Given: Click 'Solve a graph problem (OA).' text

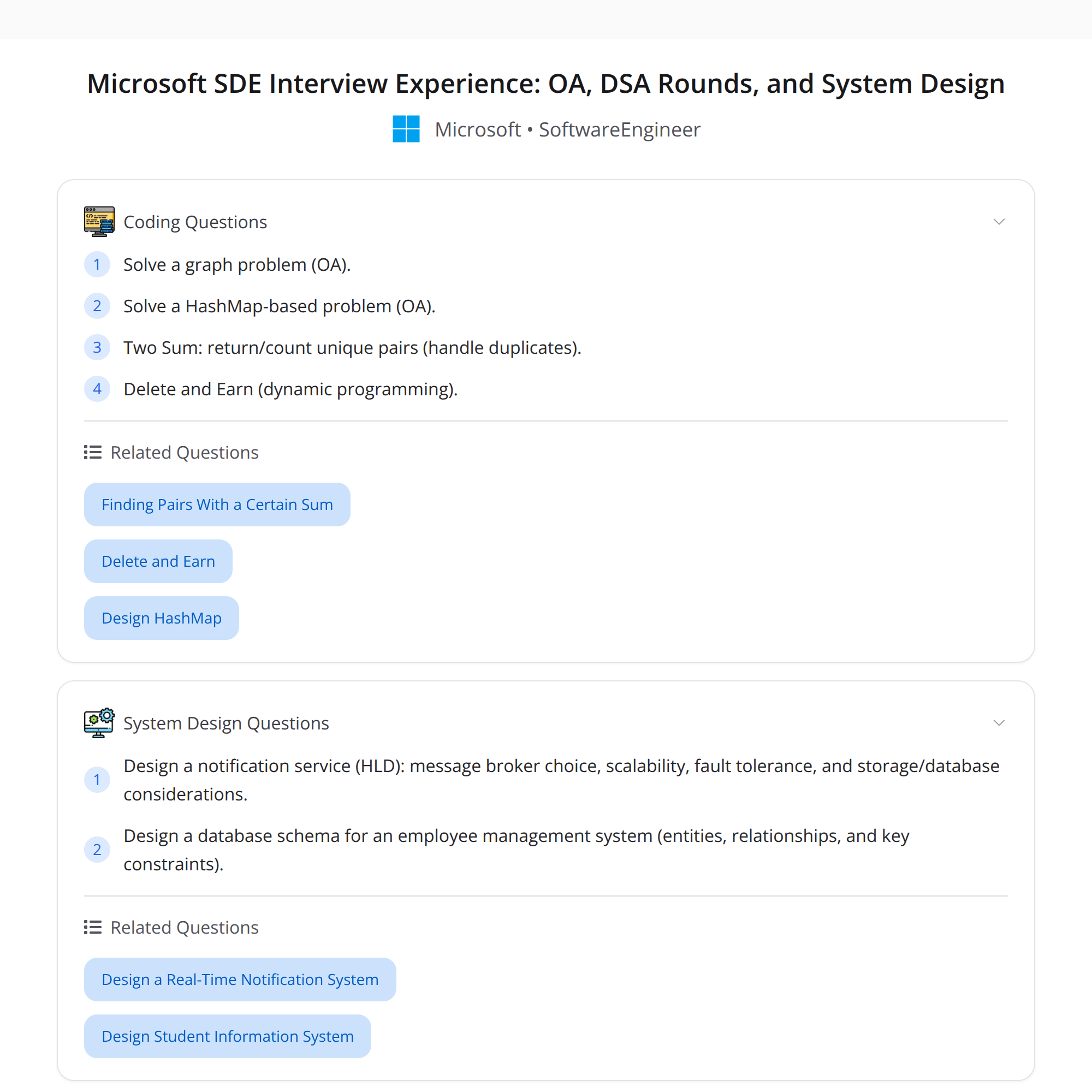Looking at the screenshot, I should [x=238, y=264].
